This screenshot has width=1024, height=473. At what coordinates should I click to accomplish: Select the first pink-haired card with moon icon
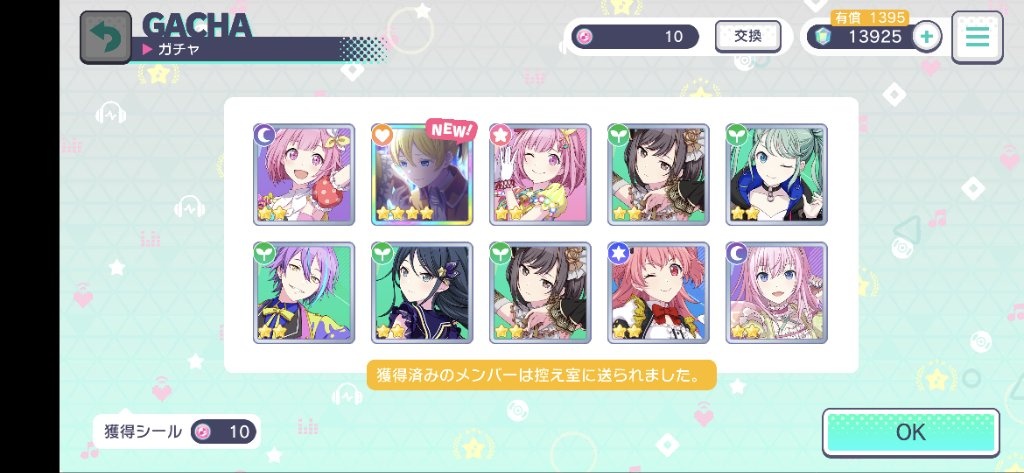pyautogui.click(x=304, y=174)
